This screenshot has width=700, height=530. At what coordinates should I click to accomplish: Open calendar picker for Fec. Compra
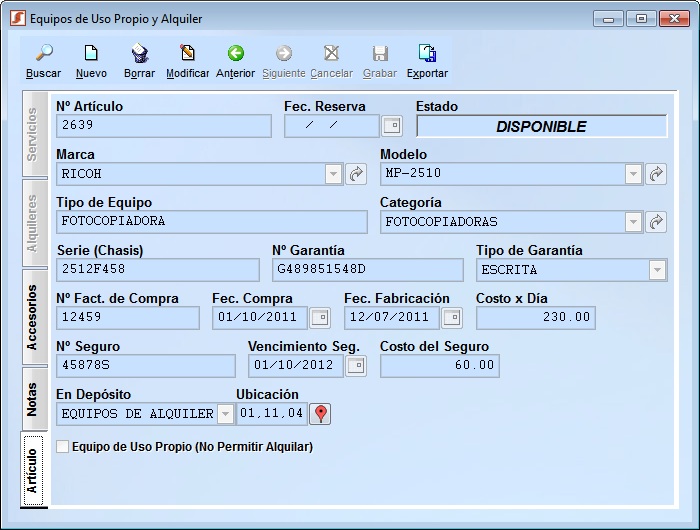point(319,318)
